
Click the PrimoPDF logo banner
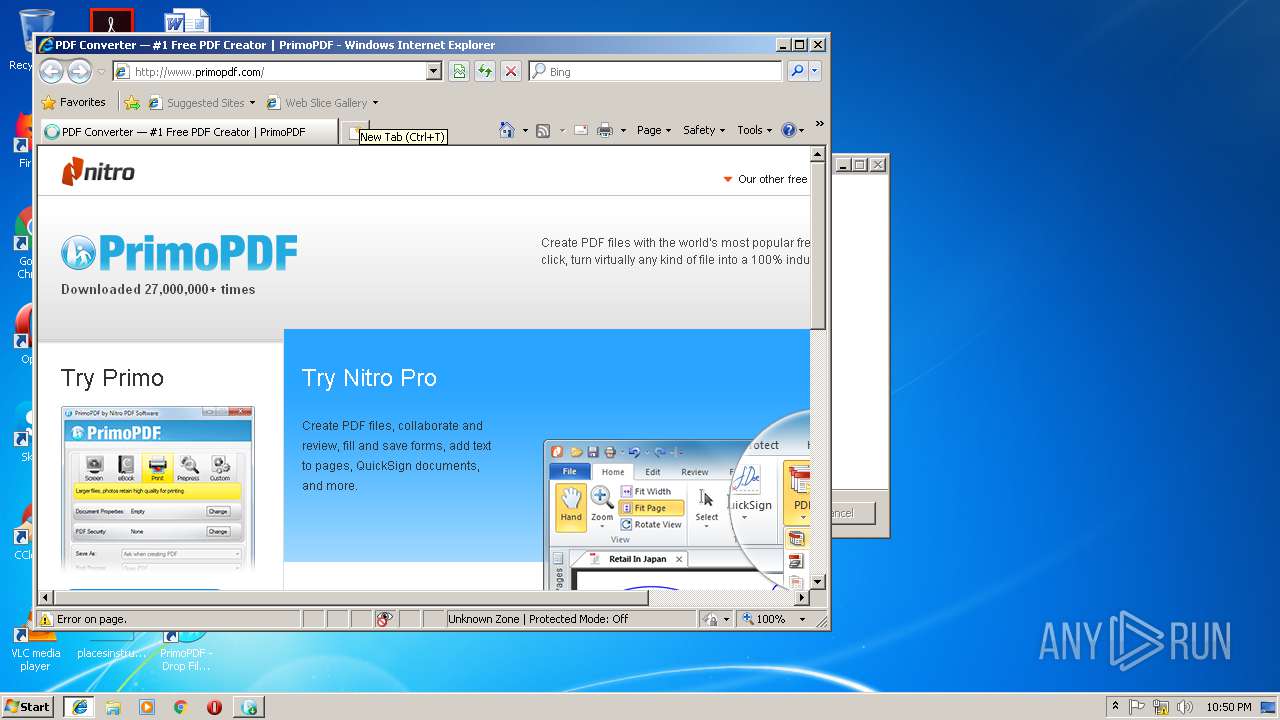179,253
